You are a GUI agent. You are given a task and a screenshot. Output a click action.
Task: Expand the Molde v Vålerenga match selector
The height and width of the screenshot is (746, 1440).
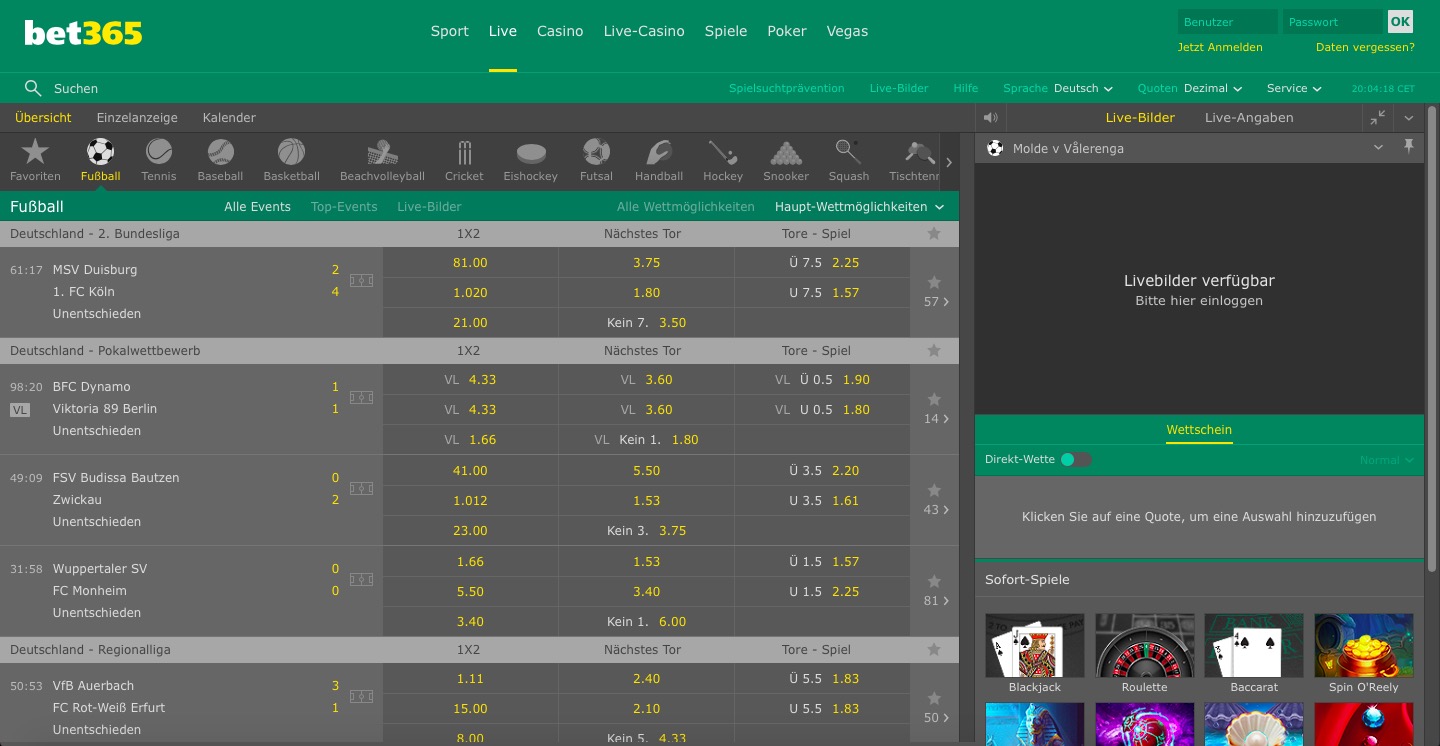pos(1378,147)
